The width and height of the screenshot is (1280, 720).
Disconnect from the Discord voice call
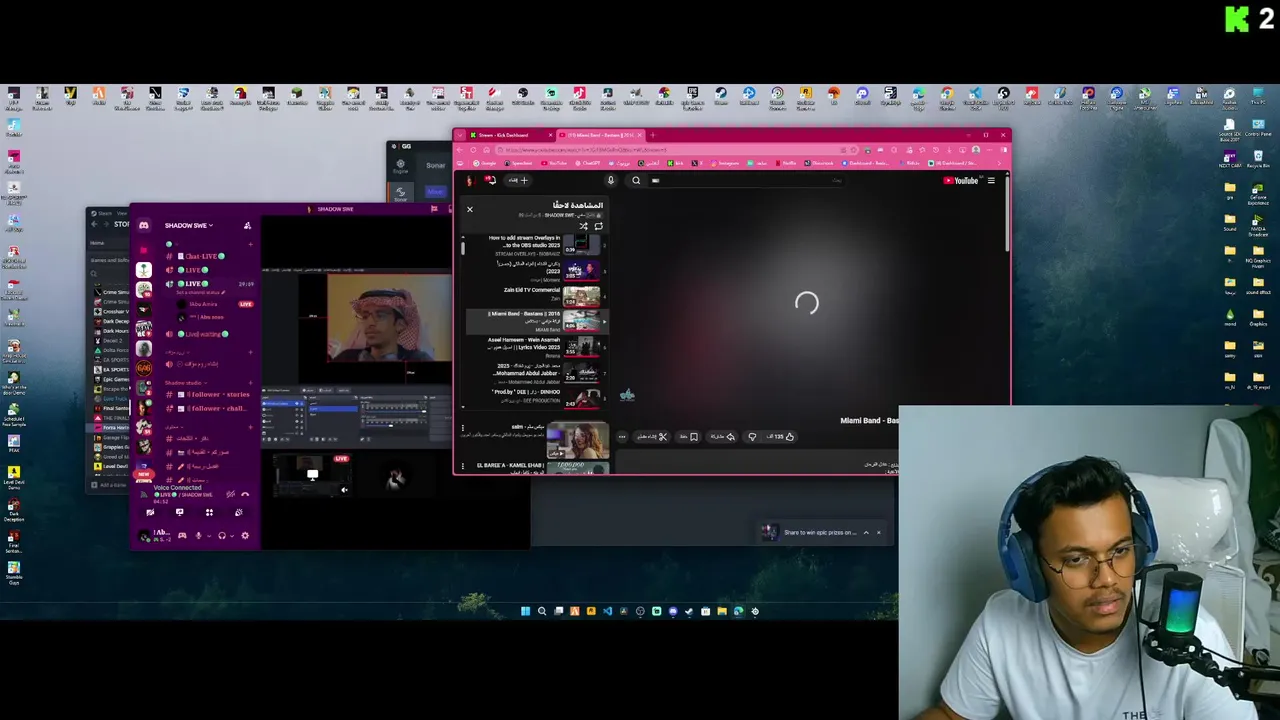point(245,493)
